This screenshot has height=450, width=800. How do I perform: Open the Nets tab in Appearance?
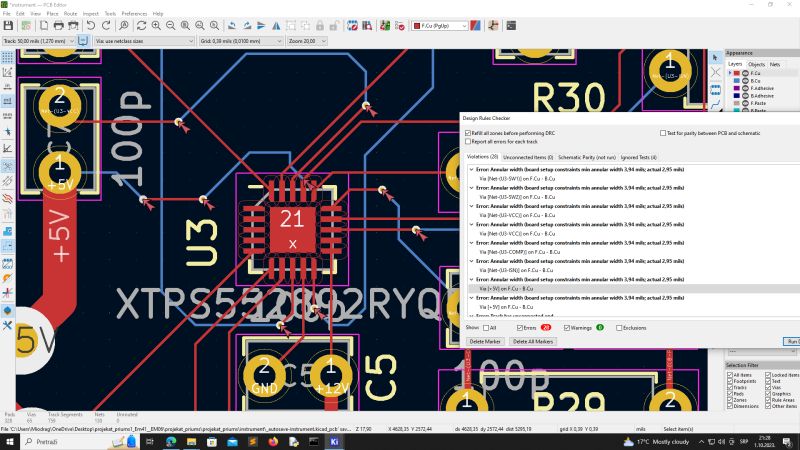click(x=774, y=64)
